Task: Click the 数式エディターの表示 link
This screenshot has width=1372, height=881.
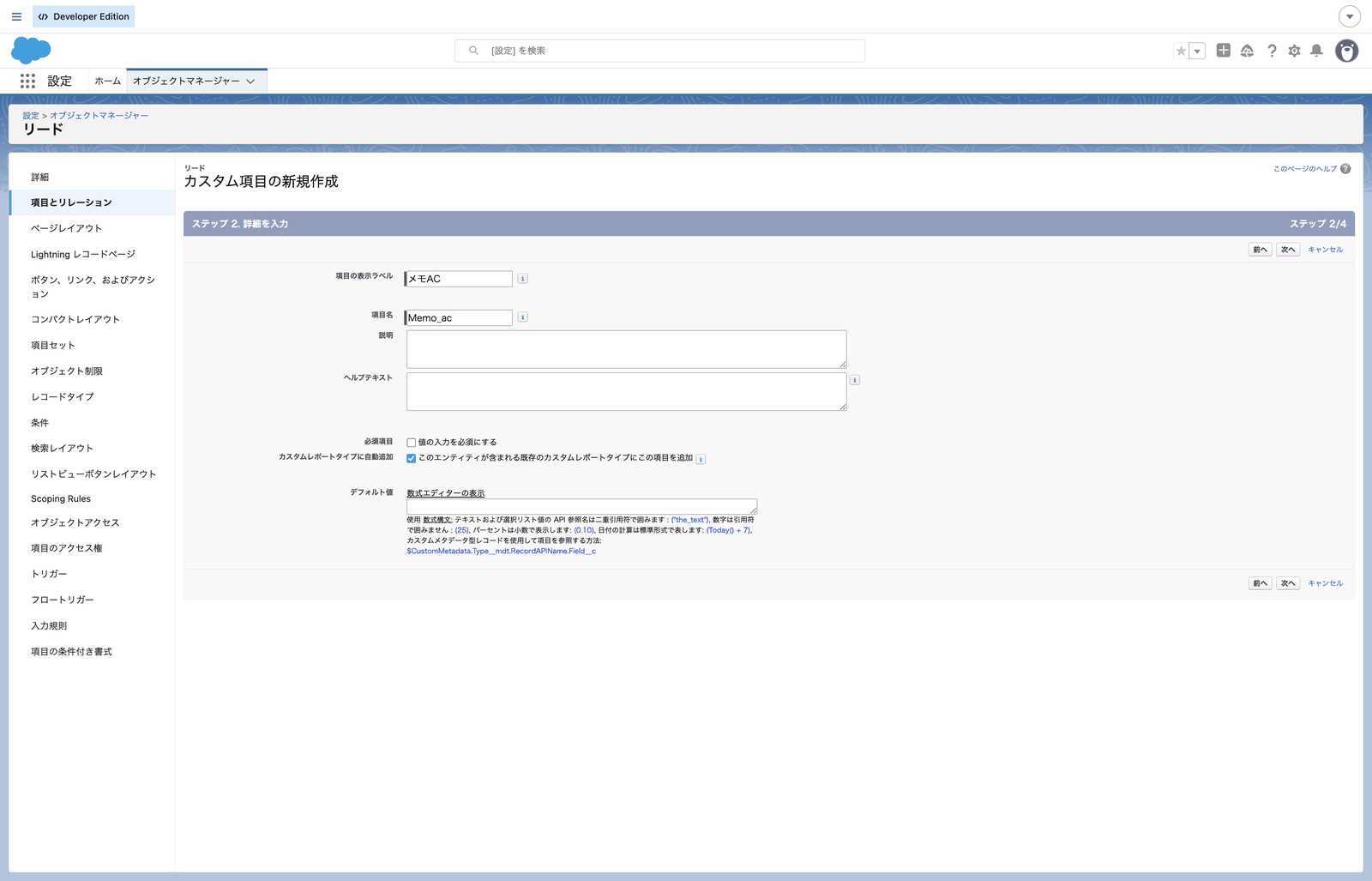Action: tap(446, 493)
